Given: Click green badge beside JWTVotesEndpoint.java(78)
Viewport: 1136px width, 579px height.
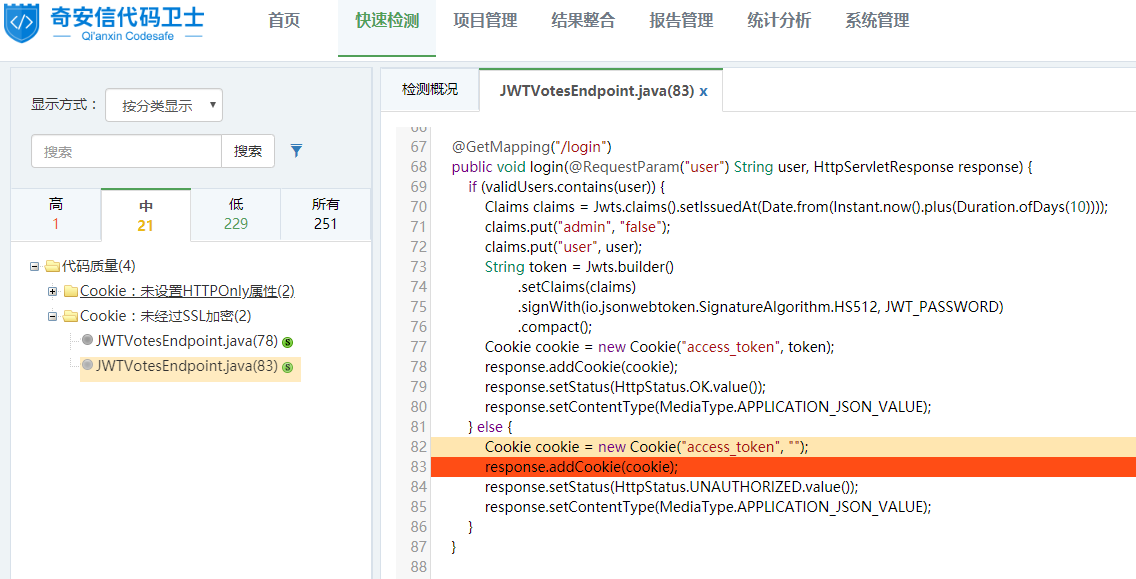Looking at the screenshot, I should coord(287,342).
